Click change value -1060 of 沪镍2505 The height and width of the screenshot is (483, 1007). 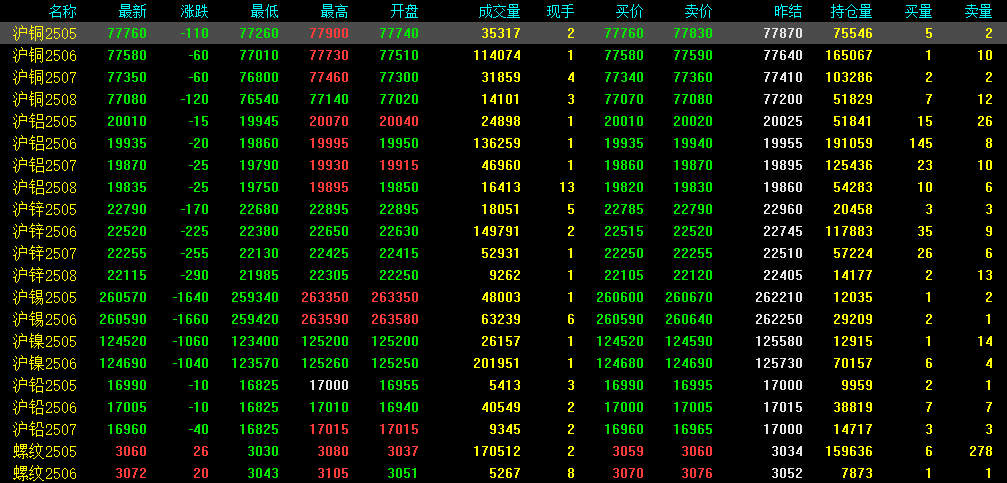point(191,342)
